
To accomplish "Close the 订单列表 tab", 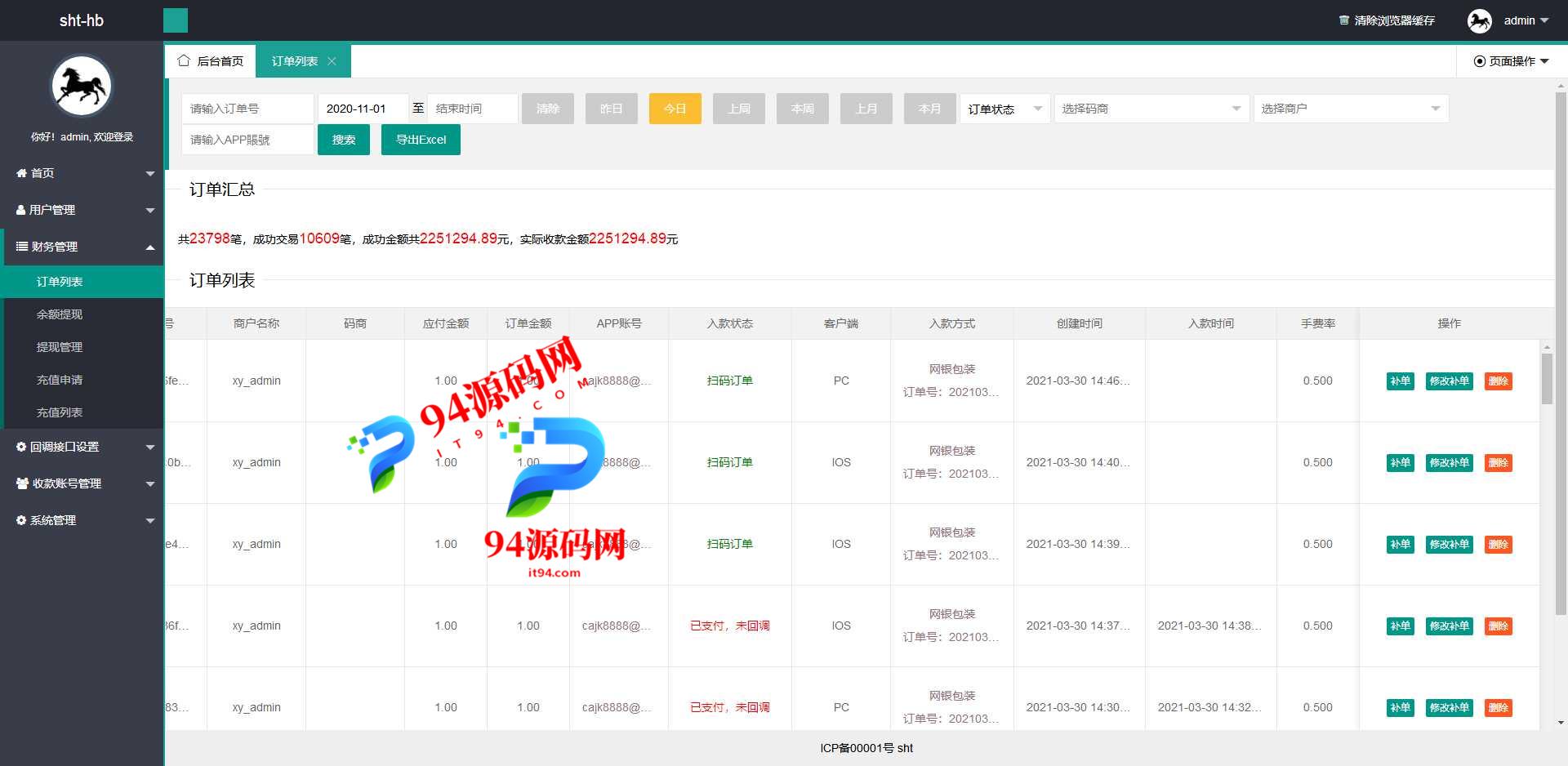I will pos(332,61).
